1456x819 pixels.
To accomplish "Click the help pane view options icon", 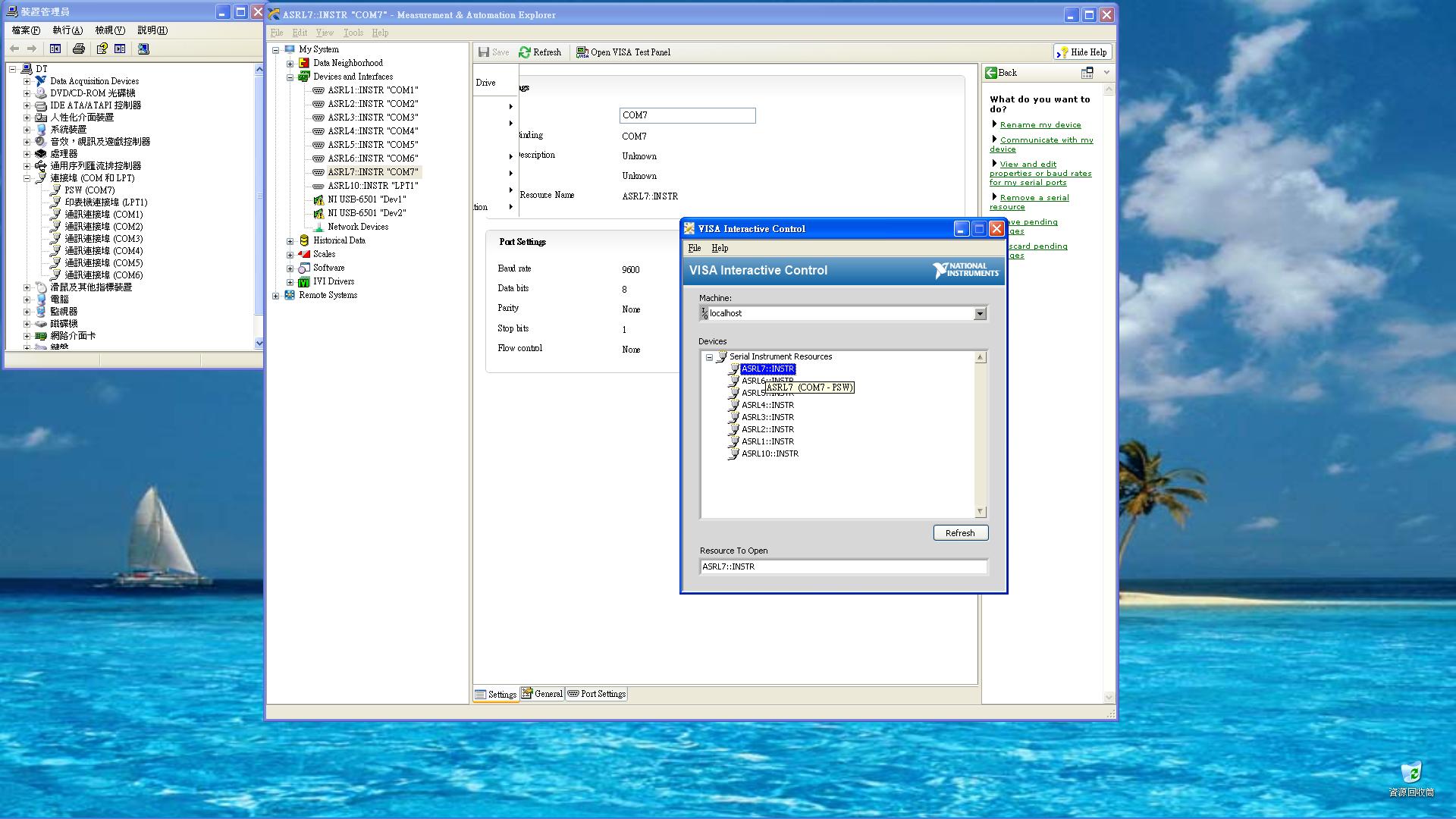I will point(1087,73).
